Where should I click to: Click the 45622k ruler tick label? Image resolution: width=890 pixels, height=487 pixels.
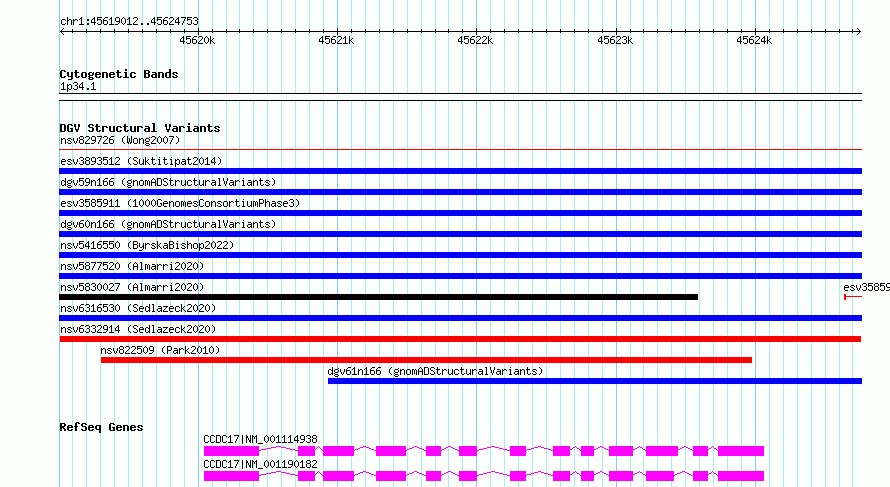tap(475, 40)
